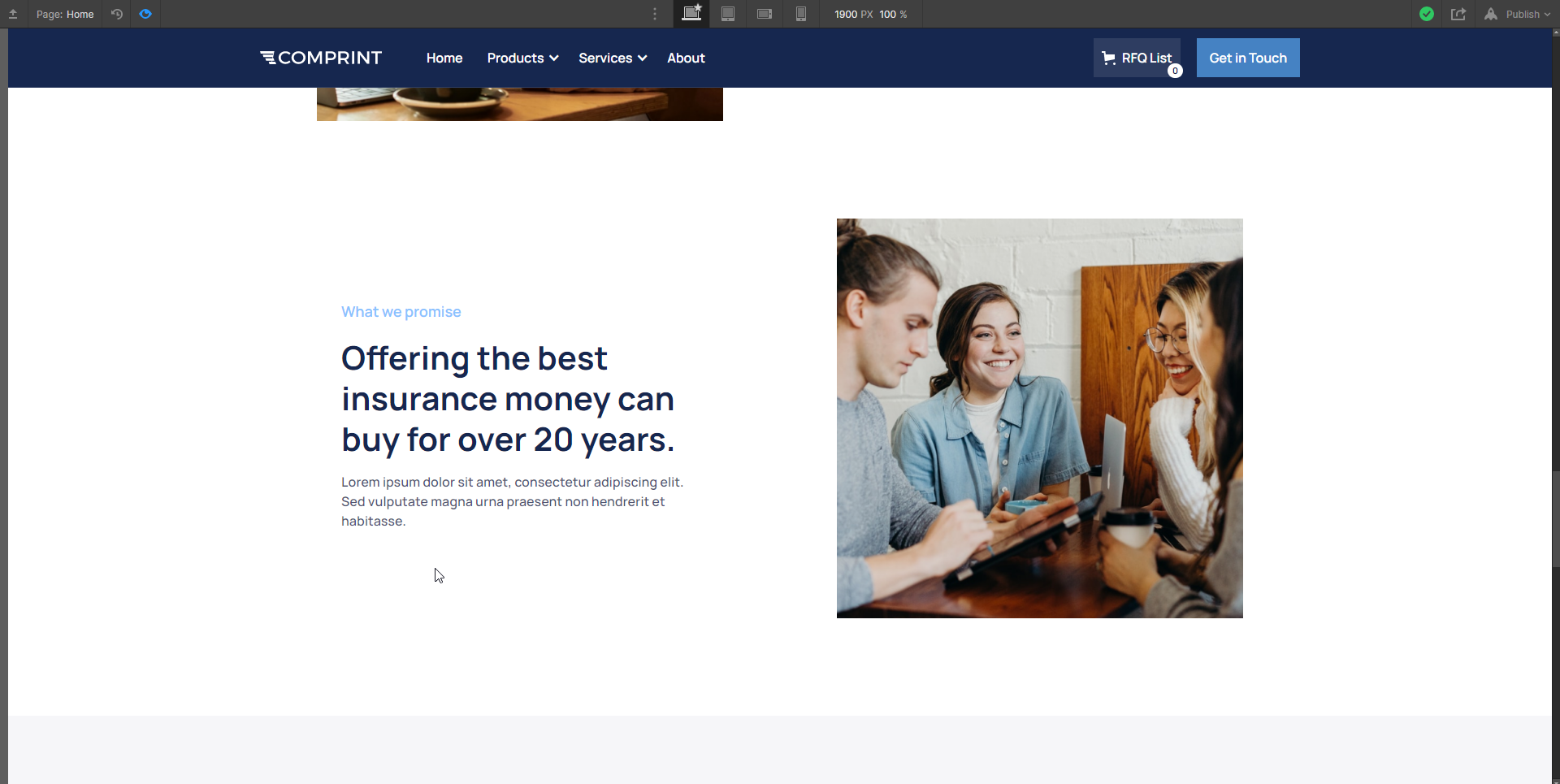
Task: Select the desktop base breakpoint icon
Action: (691, 14)
